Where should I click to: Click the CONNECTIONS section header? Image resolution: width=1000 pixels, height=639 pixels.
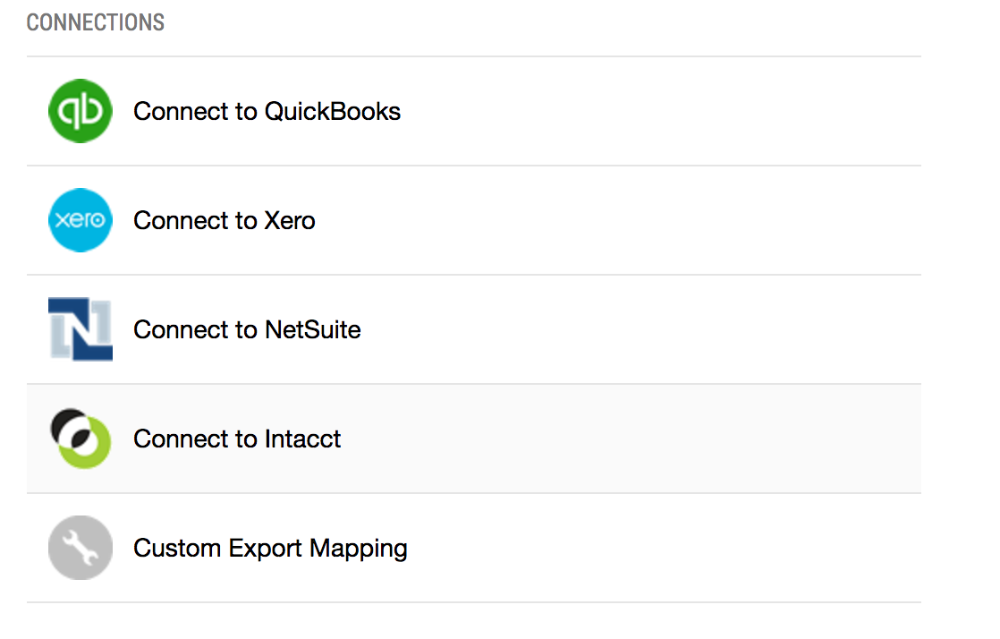95,22
